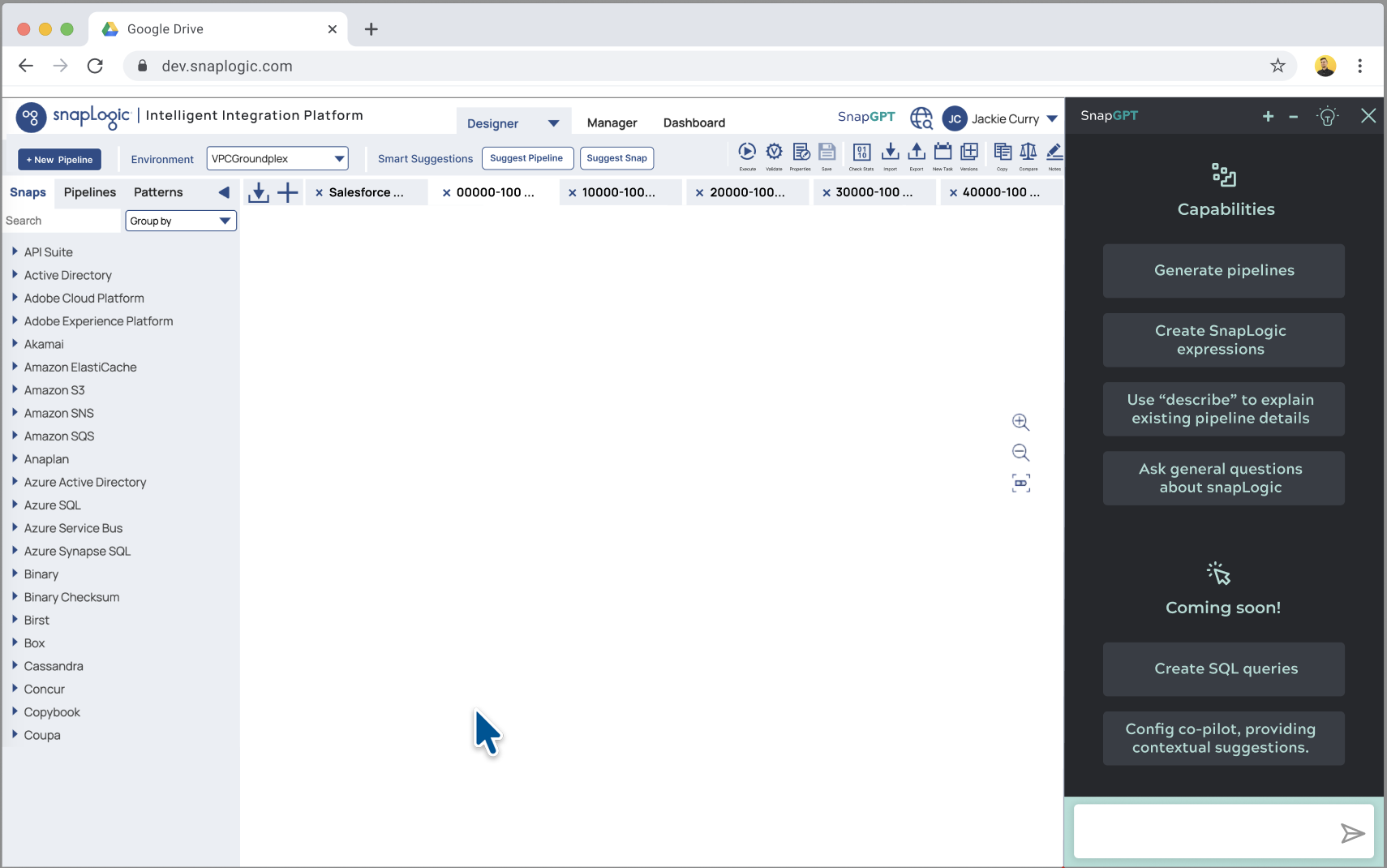1387x868 pixels.
Task: Click Create SnapLogic expressions capability
Action: 1223,340
